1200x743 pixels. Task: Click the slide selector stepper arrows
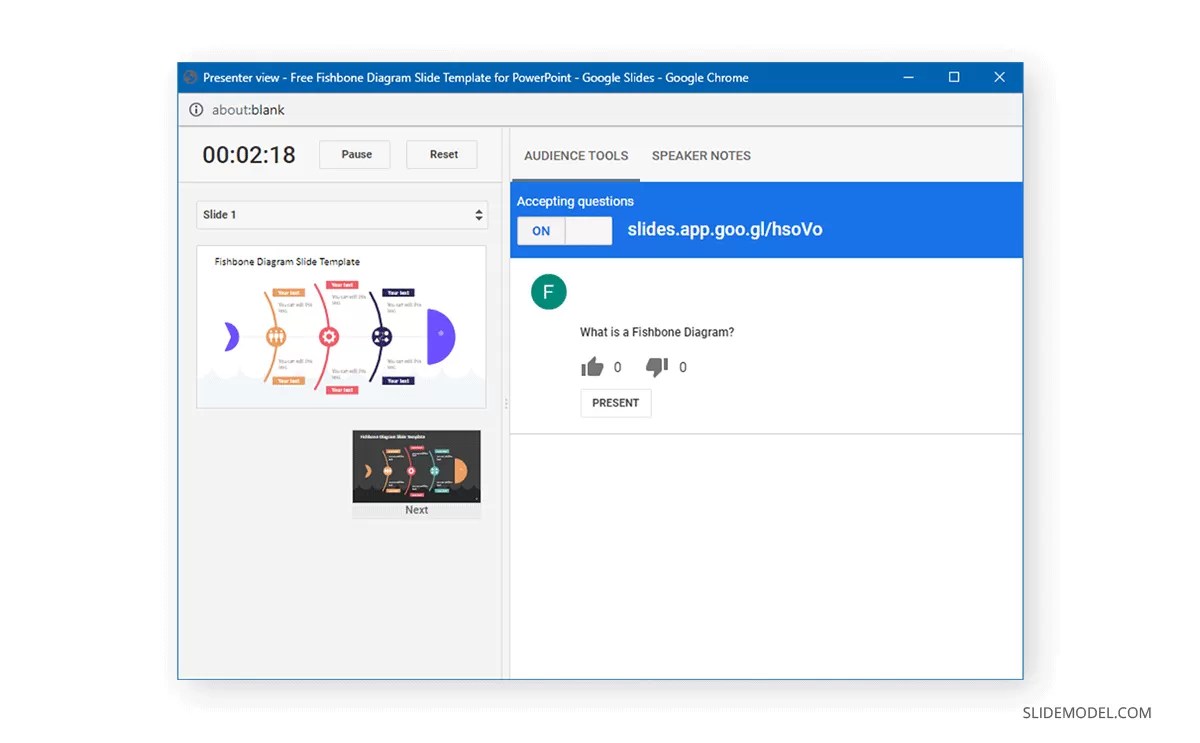pyautogui.click(x=479, y=214)
